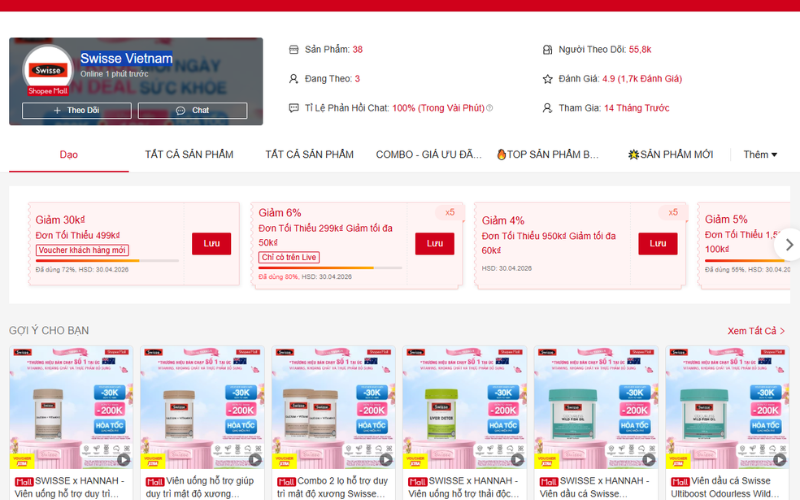800x500 pixels.
Task: Open Xem Tất Cả link
Action: 756,331
